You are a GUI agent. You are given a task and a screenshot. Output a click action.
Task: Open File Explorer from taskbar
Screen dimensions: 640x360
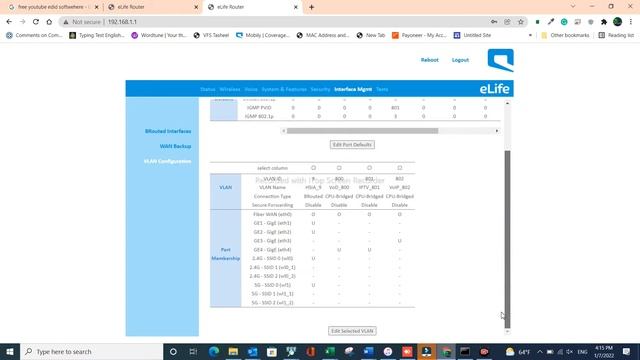[x=233, y=351]
